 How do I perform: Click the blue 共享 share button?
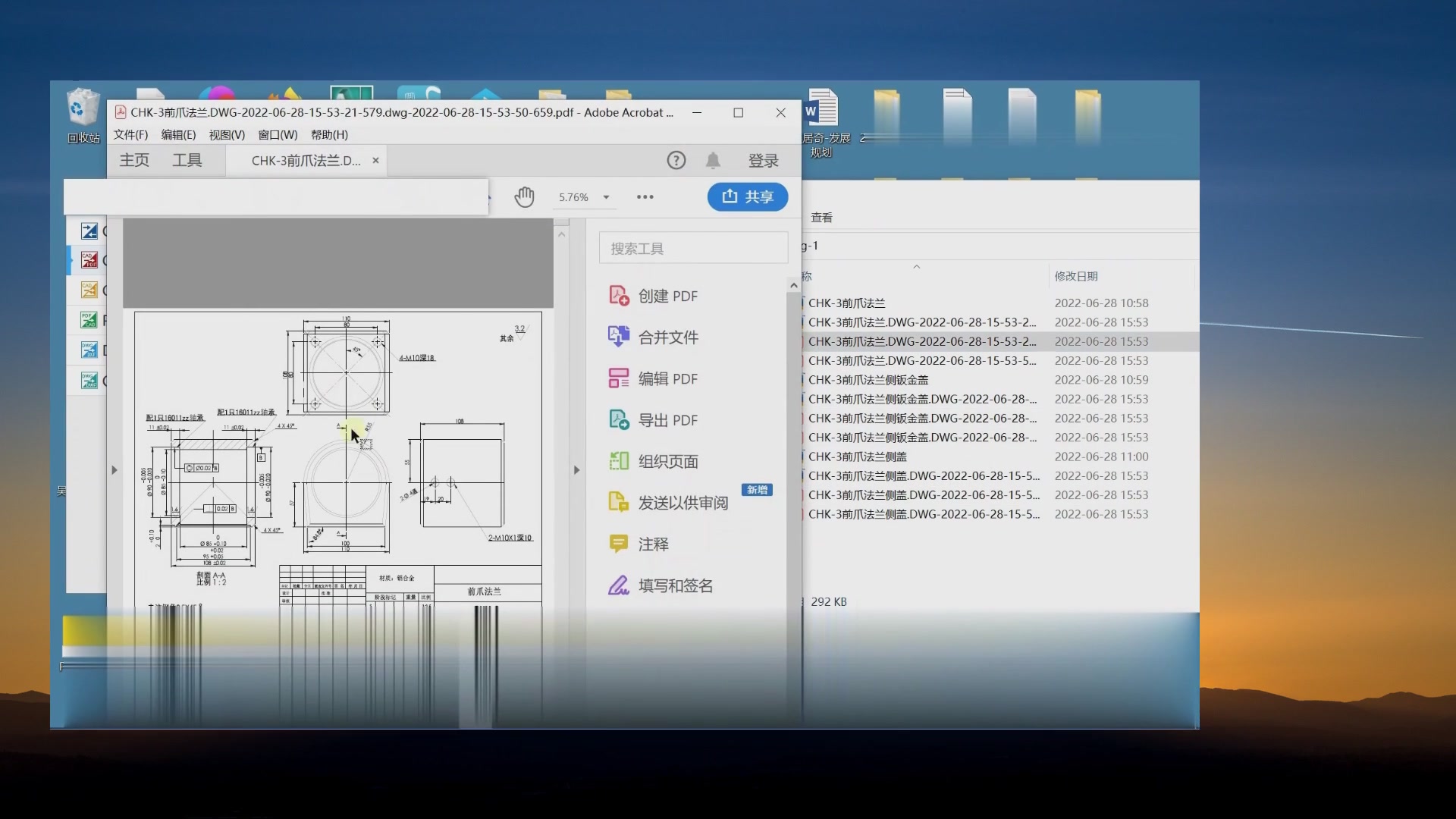748,197
